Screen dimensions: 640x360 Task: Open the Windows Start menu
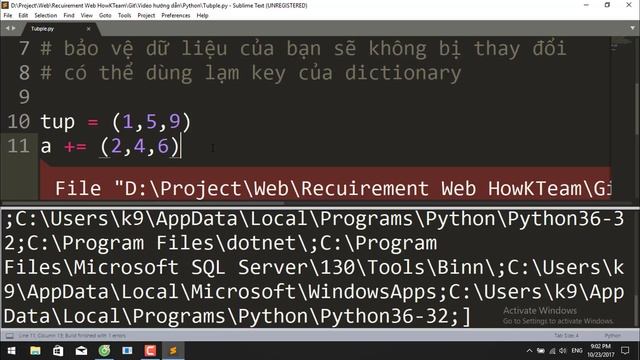pos(11,351)
